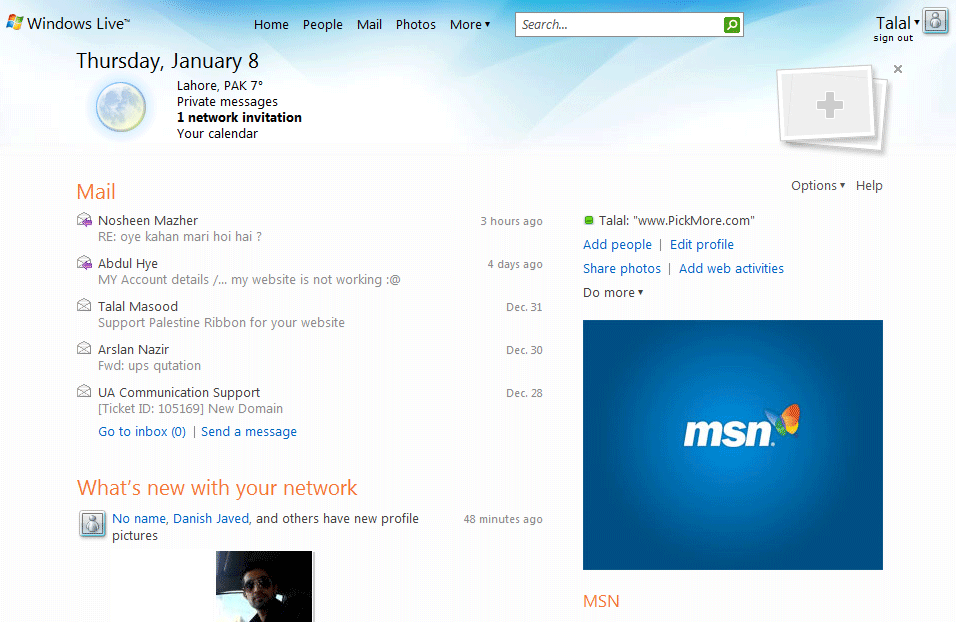The width and height of the screenshot is (956, 622).
Task: Open the MSN section heading
Action: 601,601
